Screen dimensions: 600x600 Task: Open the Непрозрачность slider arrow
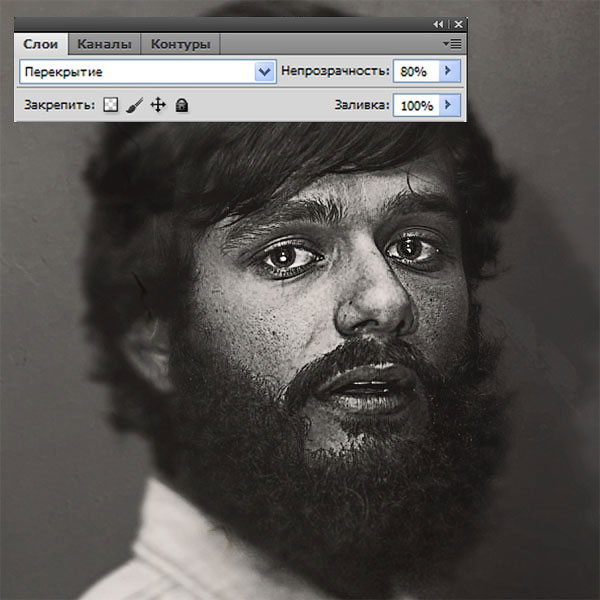coord(449,71)
